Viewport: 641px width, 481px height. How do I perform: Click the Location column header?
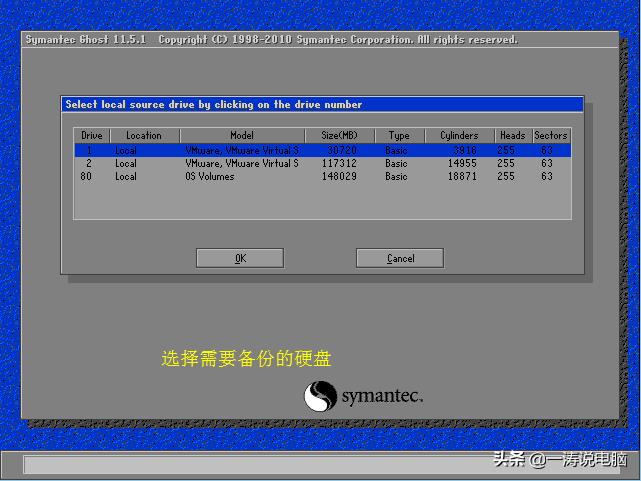click(144, 135)
